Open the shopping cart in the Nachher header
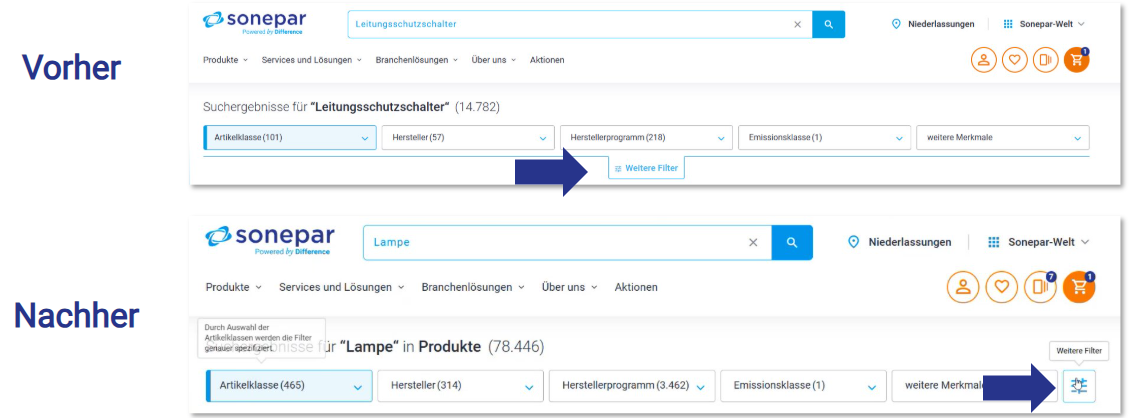 pyautogui.click(x=1079, y=287)
